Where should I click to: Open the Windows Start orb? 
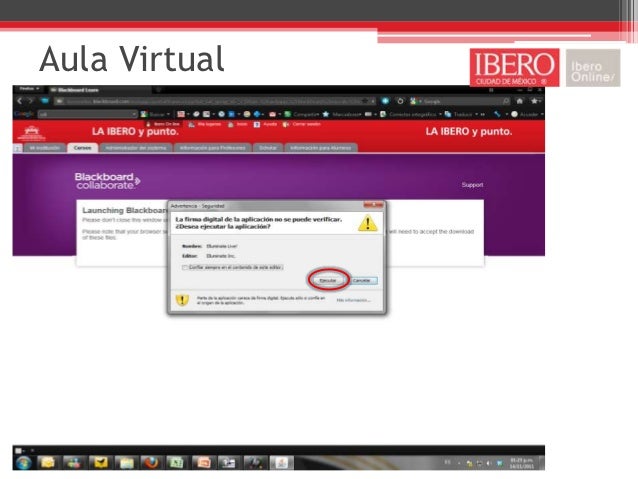click(23, 463)
